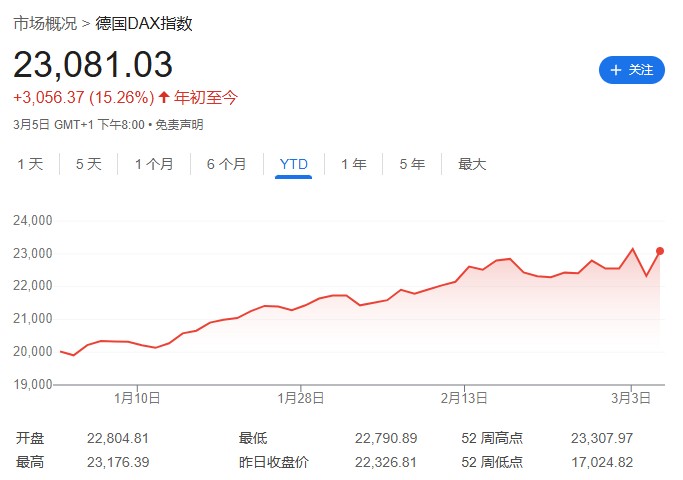Click the 2月13日 date axis label
The width and height of the screenshot is (683, 480).
pos(464,398)
